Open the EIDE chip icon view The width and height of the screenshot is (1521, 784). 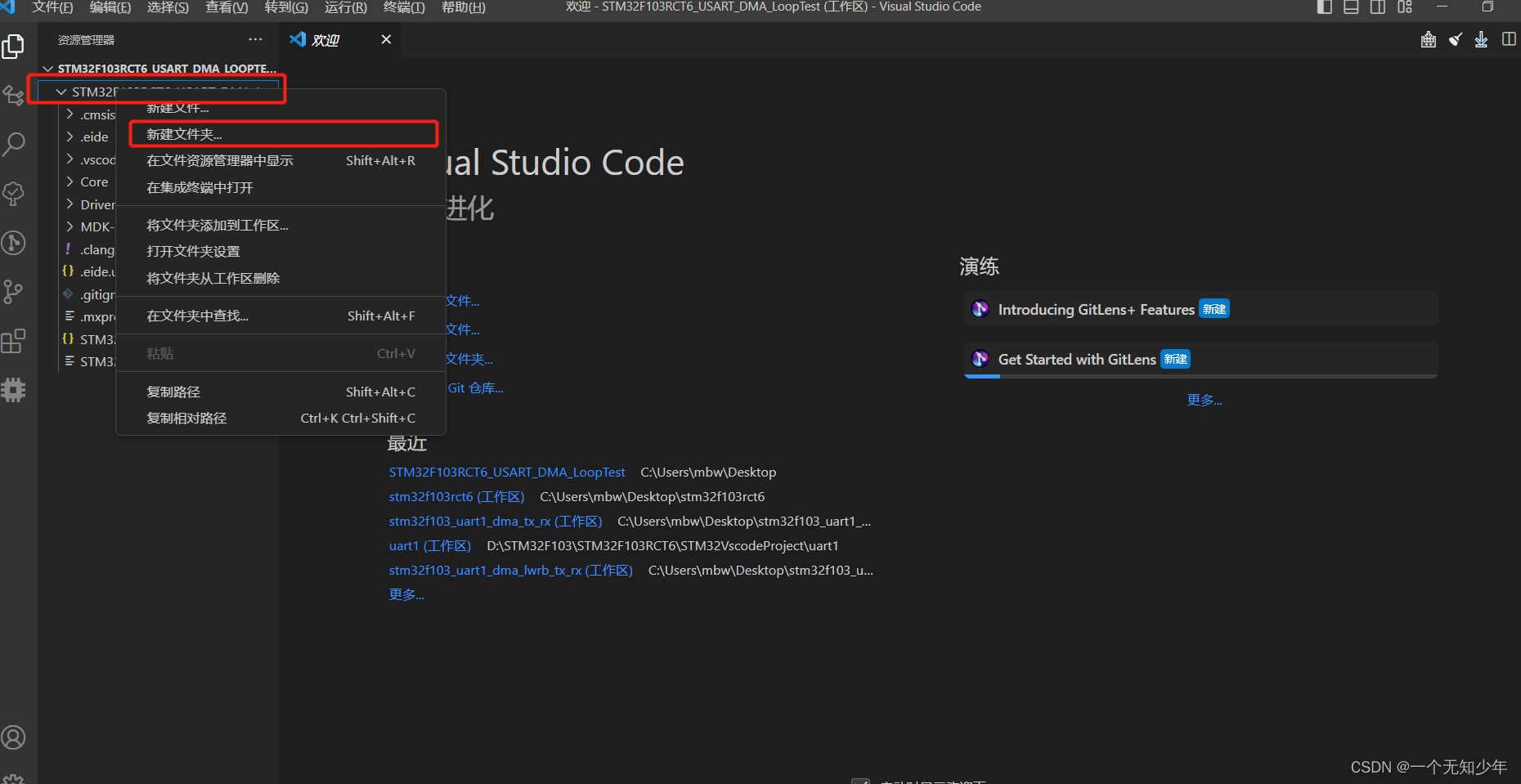(x=13, y=390)
